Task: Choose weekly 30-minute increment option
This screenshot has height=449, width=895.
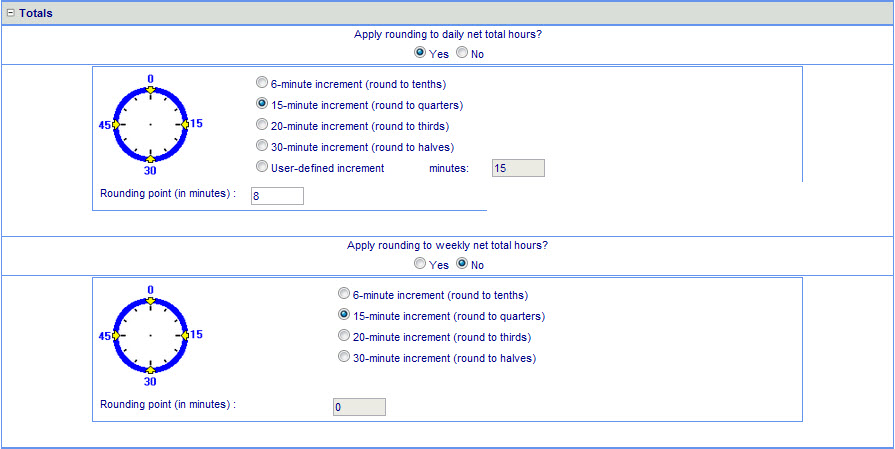Action: pyautogui.click(x=345, y=357)
